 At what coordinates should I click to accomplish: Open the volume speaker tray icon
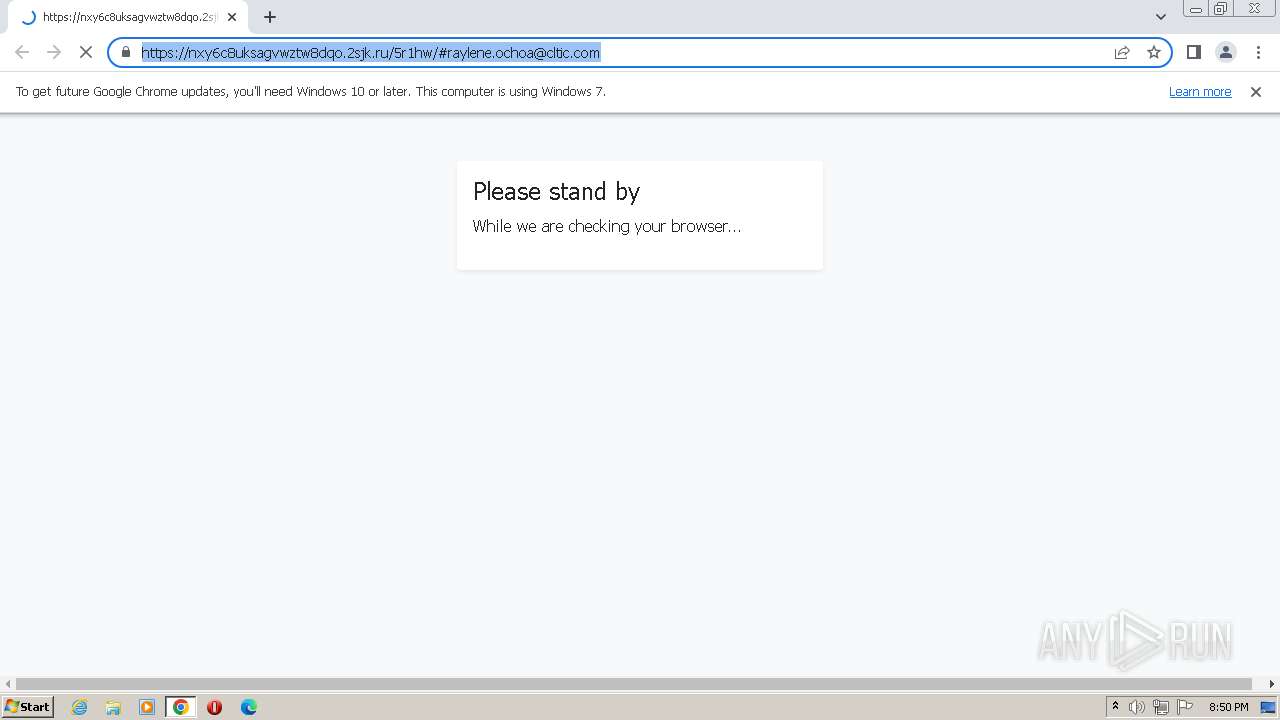pyautogui.click(x=1137, y=707)
